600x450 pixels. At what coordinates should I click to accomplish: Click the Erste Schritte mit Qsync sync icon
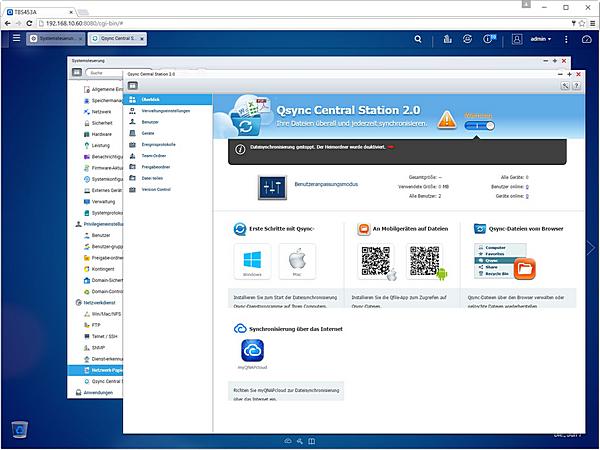click(240, 229)
